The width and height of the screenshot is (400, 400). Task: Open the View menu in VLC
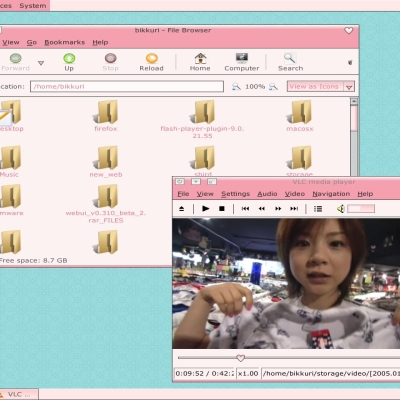point(205,194)
